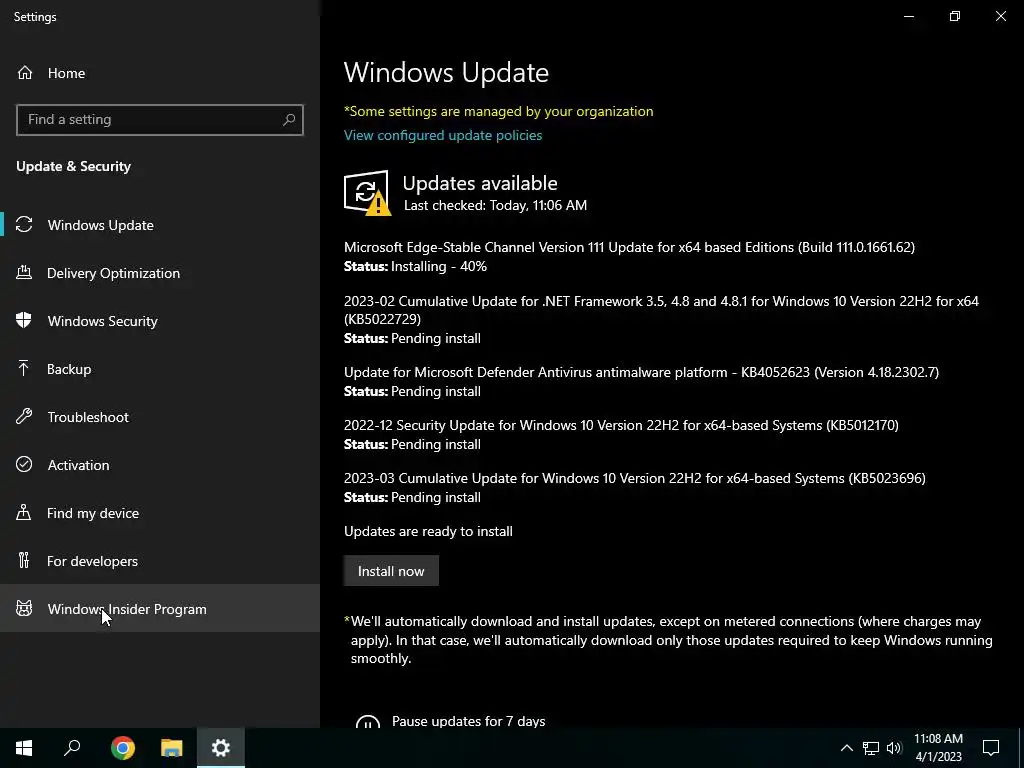Launch Google Chrome from the taskbar
The width and height of the screenshot is (1024, 768).
pos(123,748)
